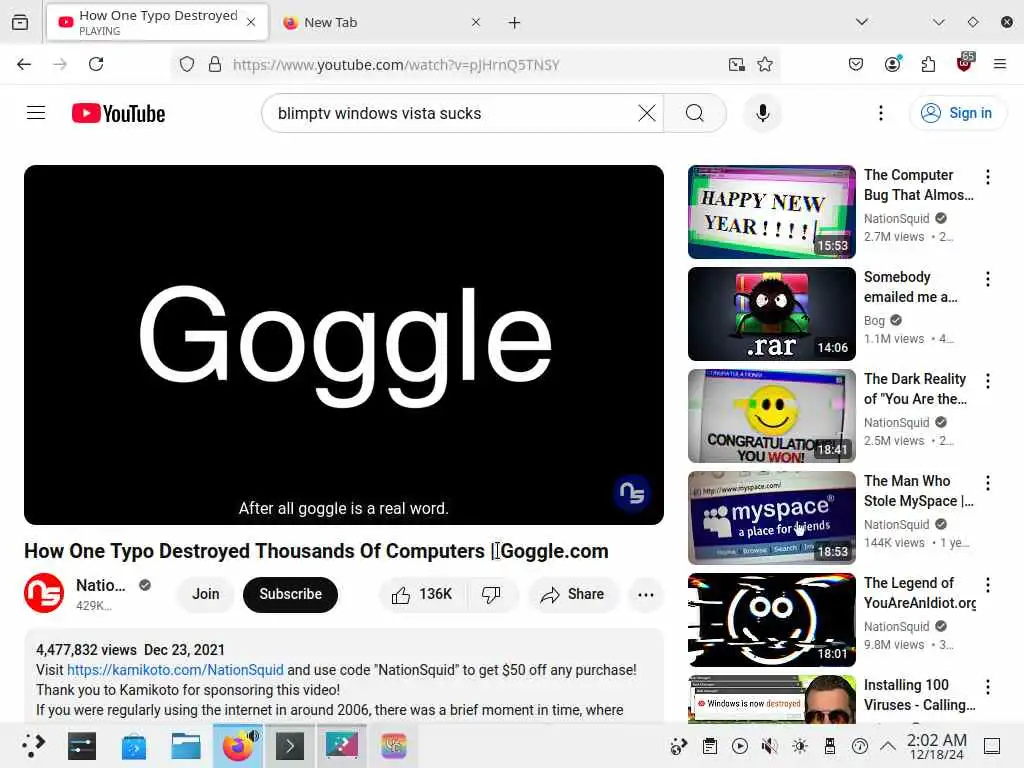The image size is (1024, 768).
Task: Open video in Picture-in-Picture from address bar
Action: [x=737, y=64]
